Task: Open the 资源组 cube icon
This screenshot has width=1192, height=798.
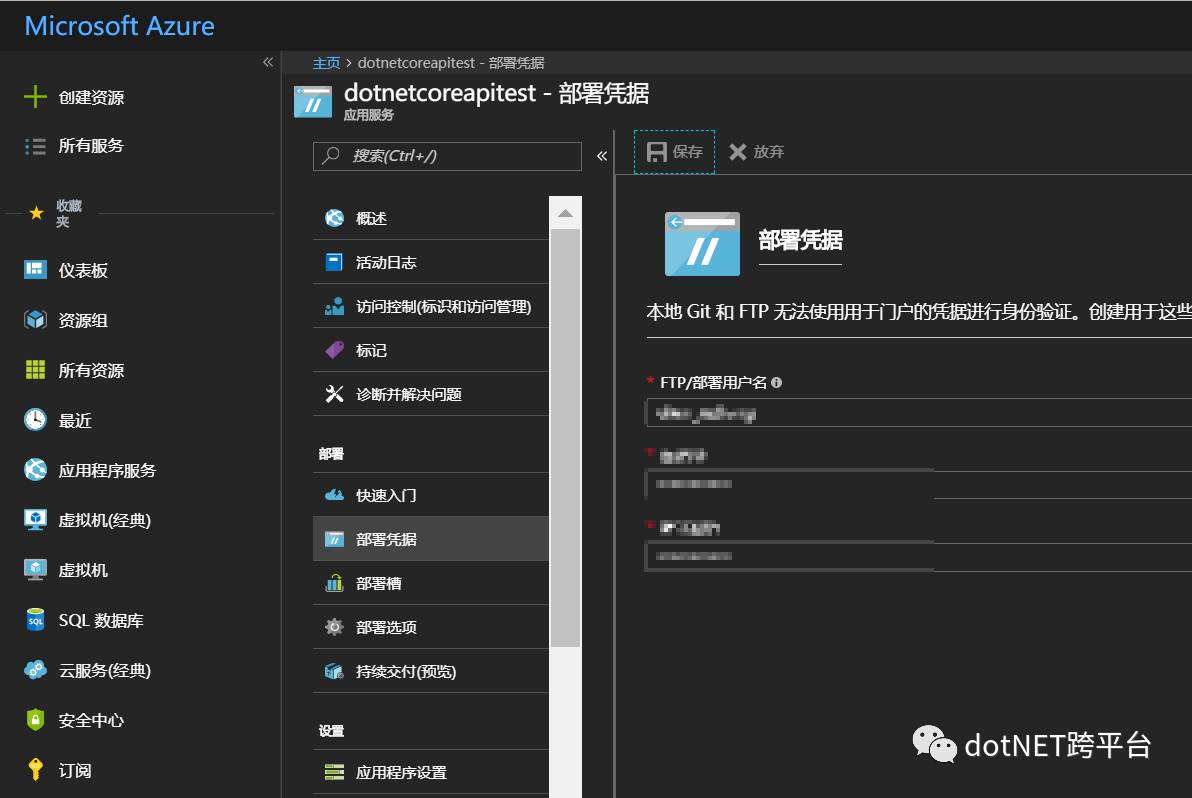Action: click(x=35, y=320)
